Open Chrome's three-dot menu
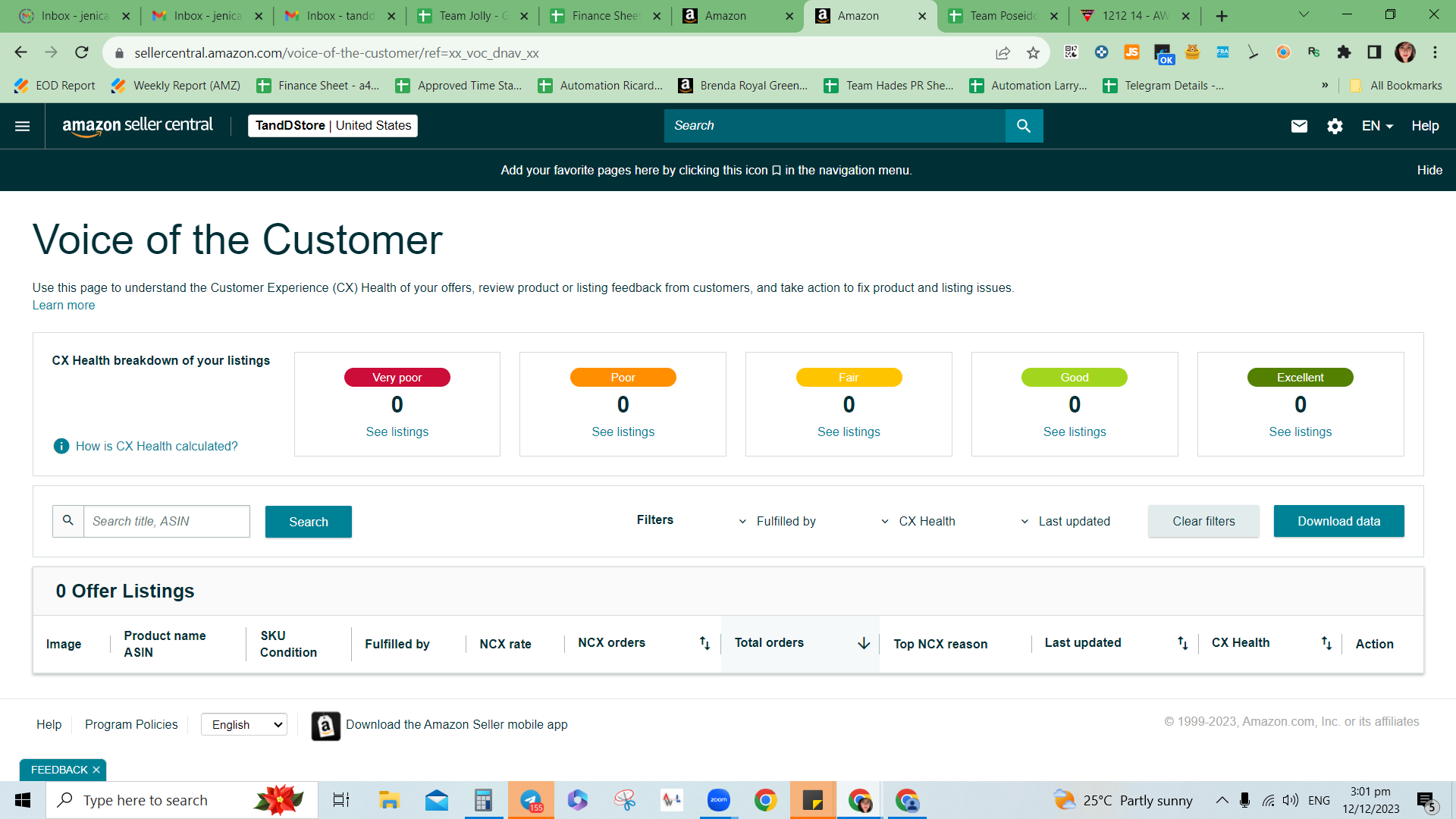 (x=1435, y=52)
